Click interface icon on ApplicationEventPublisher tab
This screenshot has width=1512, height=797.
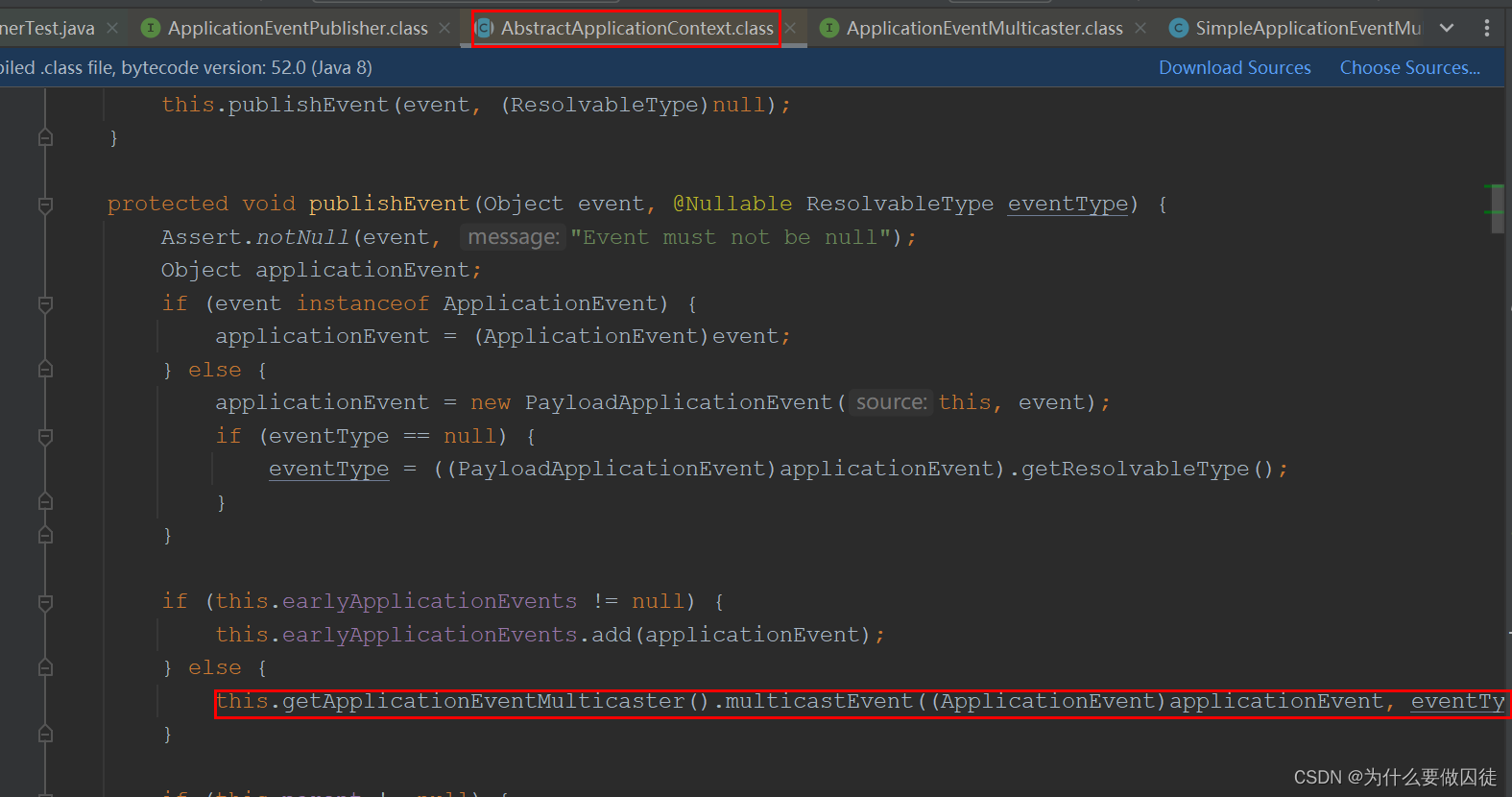[x=151, y=28]
